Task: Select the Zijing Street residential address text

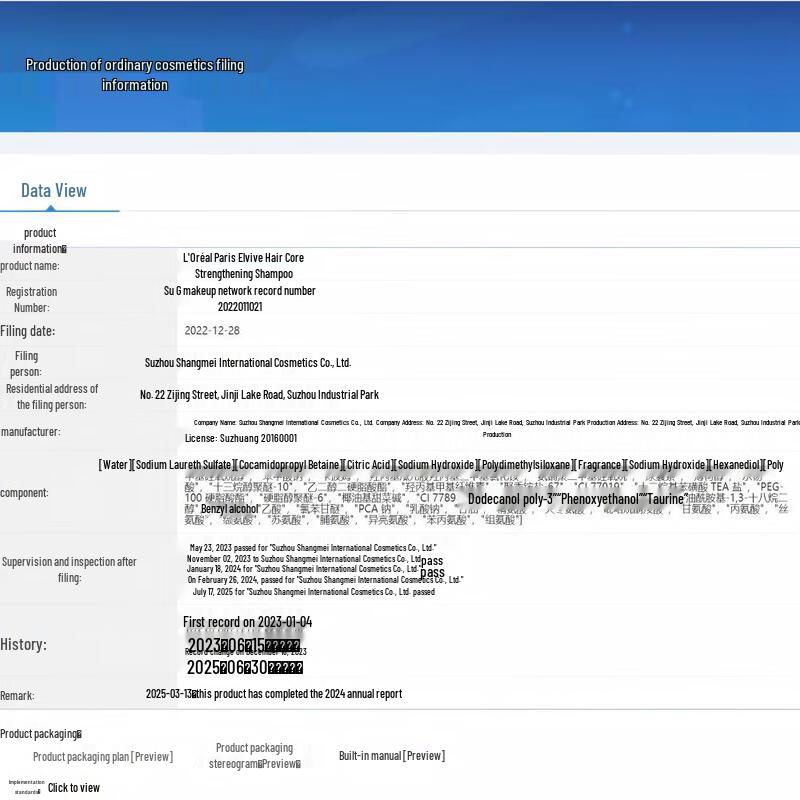Action: click(259, 395)
